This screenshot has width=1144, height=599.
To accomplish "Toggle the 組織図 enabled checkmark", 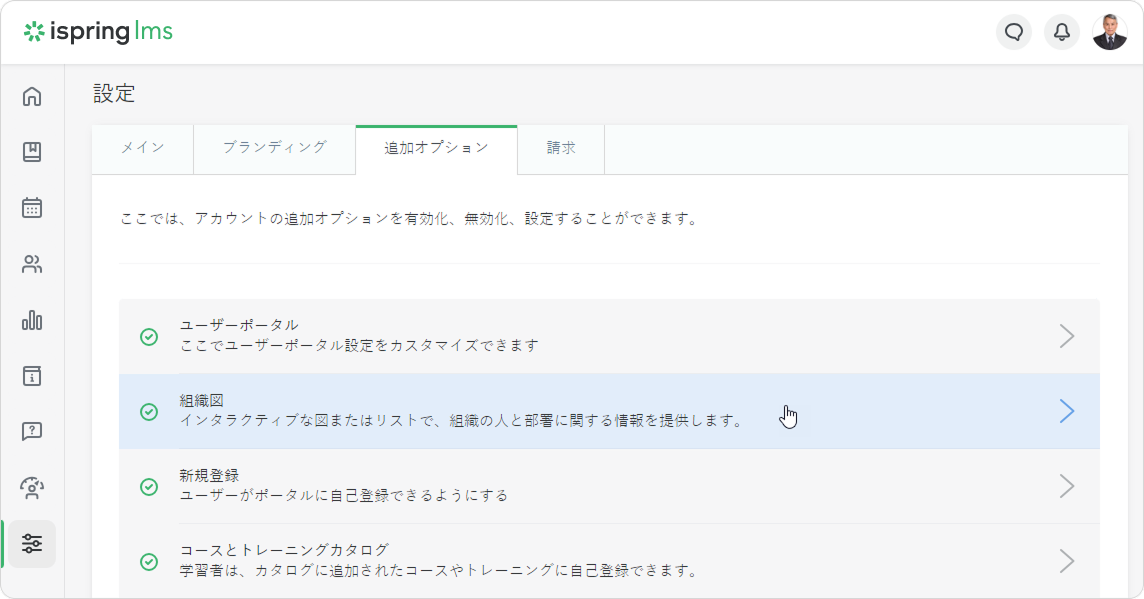I will [x=149, y=412].
